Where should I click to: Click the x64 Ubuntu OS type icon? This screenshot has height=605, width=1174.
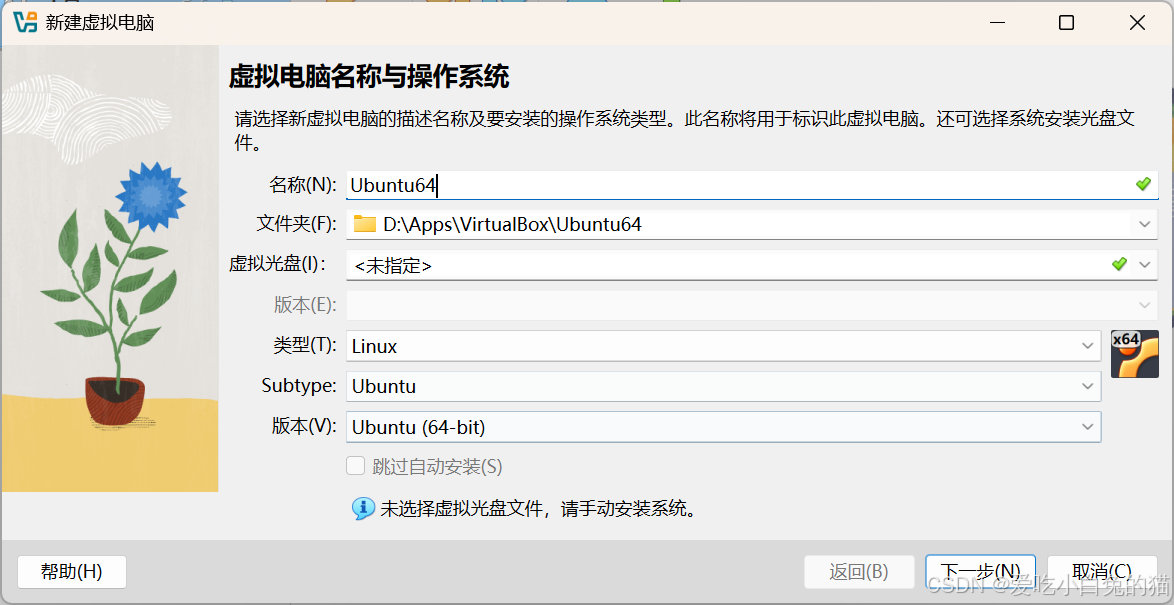(x=1134, y=353)
